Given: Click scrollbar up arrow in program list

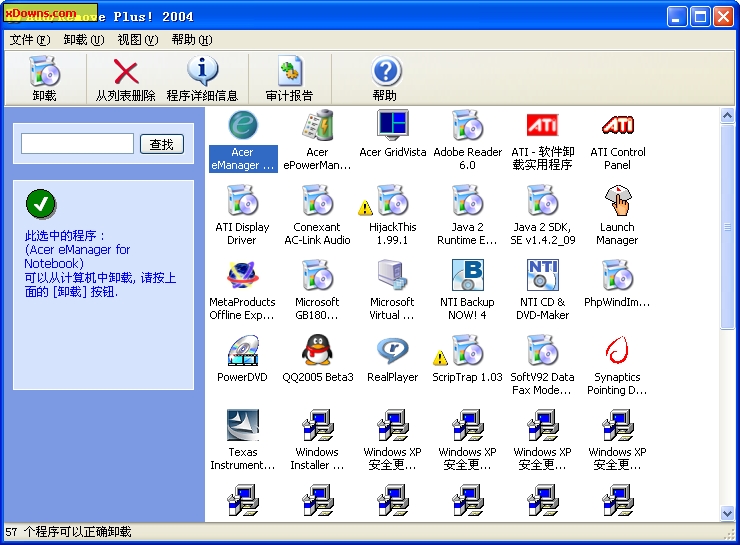Looking at the screenshot, I should 727,115.
